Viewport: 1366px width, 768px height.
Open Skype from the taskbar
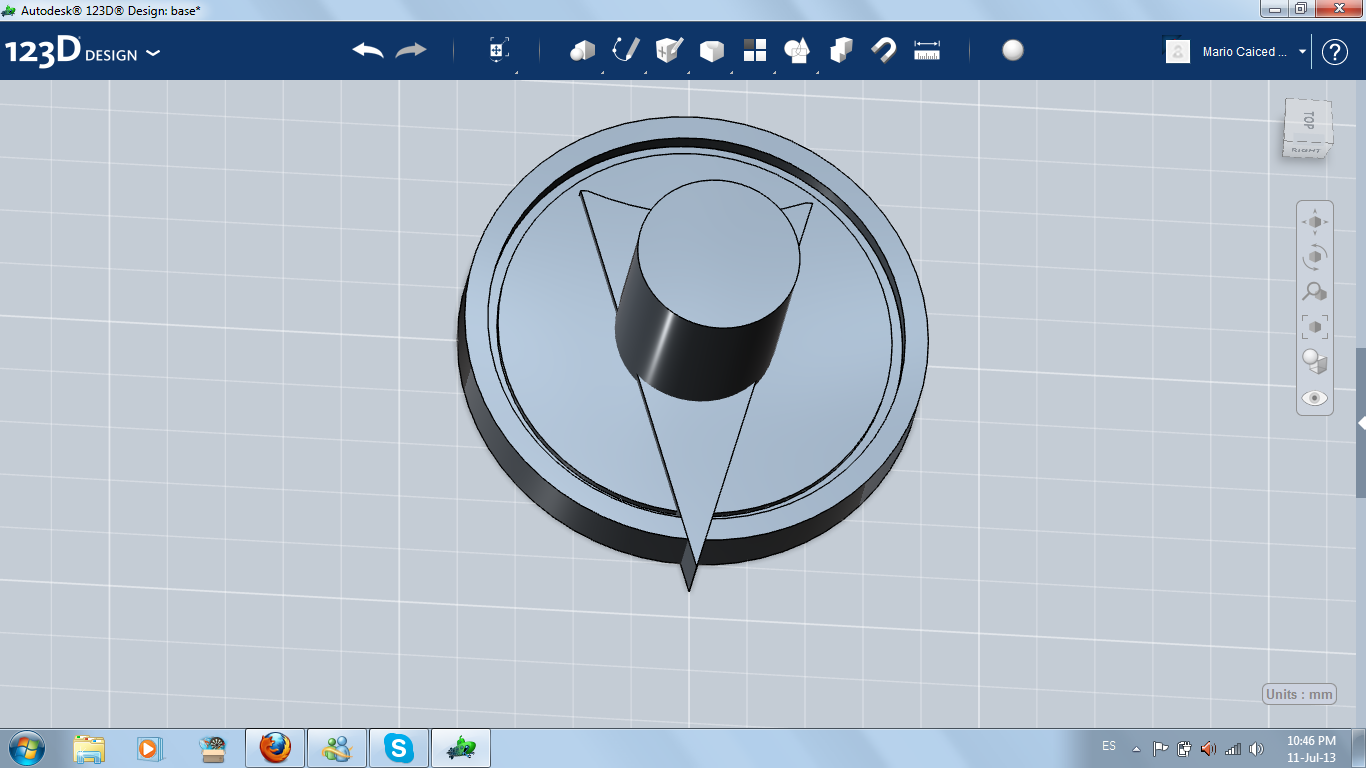[400, 748]
